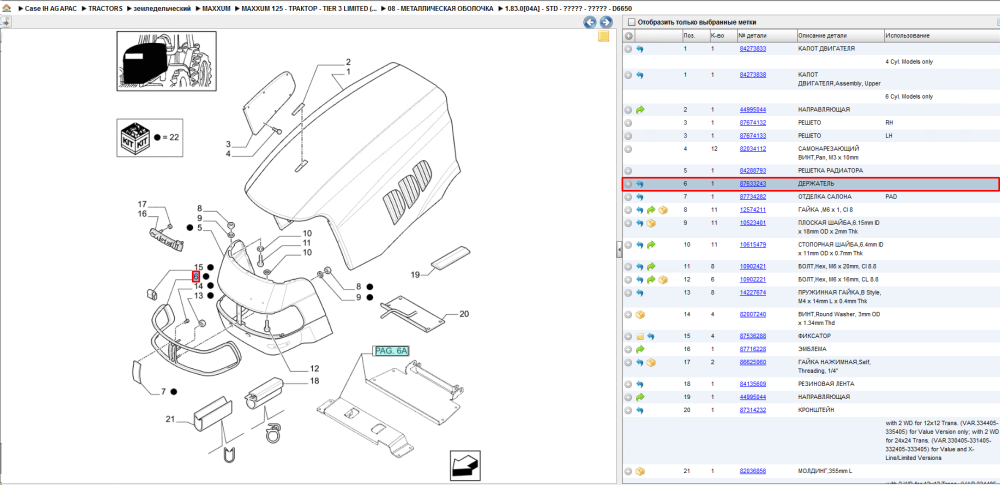Click box icon for part 82007240

(640, 314)
